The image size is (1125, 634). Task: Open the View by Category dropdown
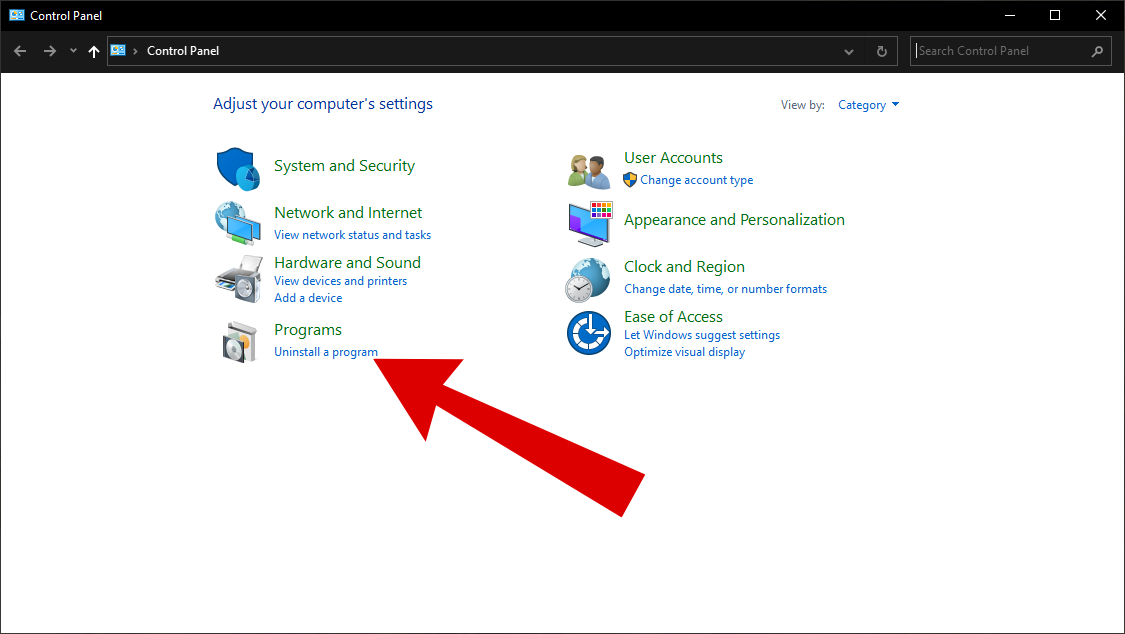pos(868,105)
